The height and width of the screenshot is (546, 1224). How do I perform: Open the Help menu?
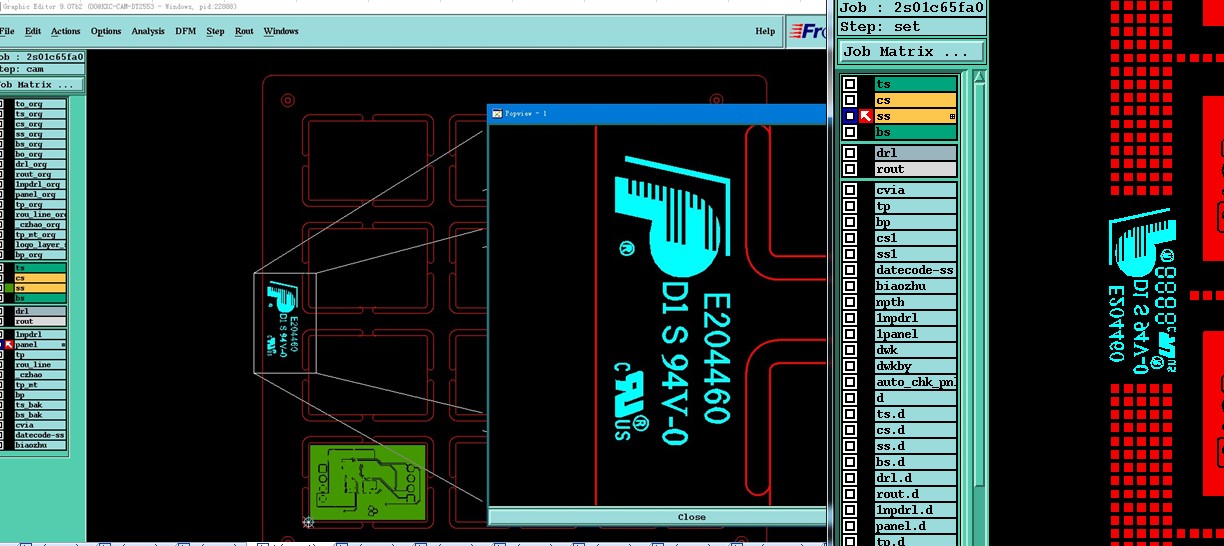point(765,31)
